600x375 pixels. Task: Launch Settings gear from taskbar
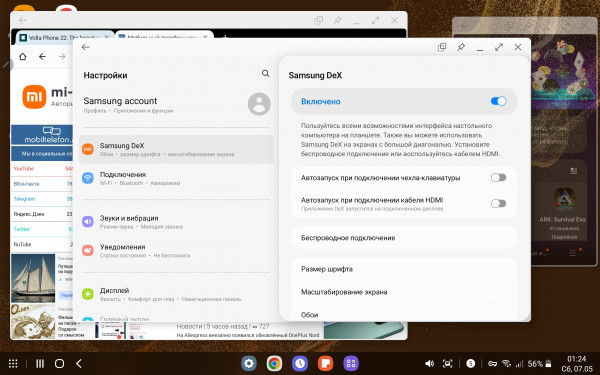(249, 363)
